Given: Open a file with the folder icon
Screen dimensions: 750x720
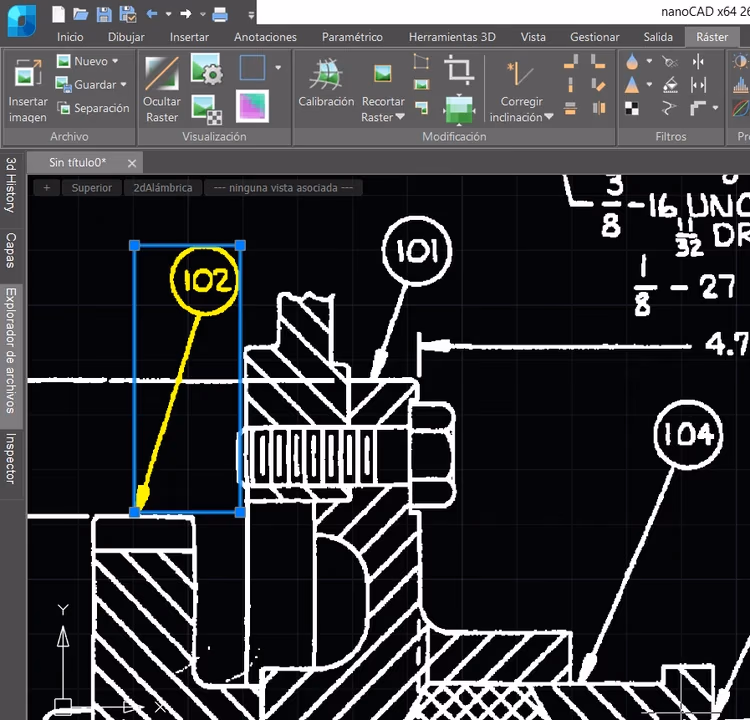Looking at the screenshot, I should point(80,14).
